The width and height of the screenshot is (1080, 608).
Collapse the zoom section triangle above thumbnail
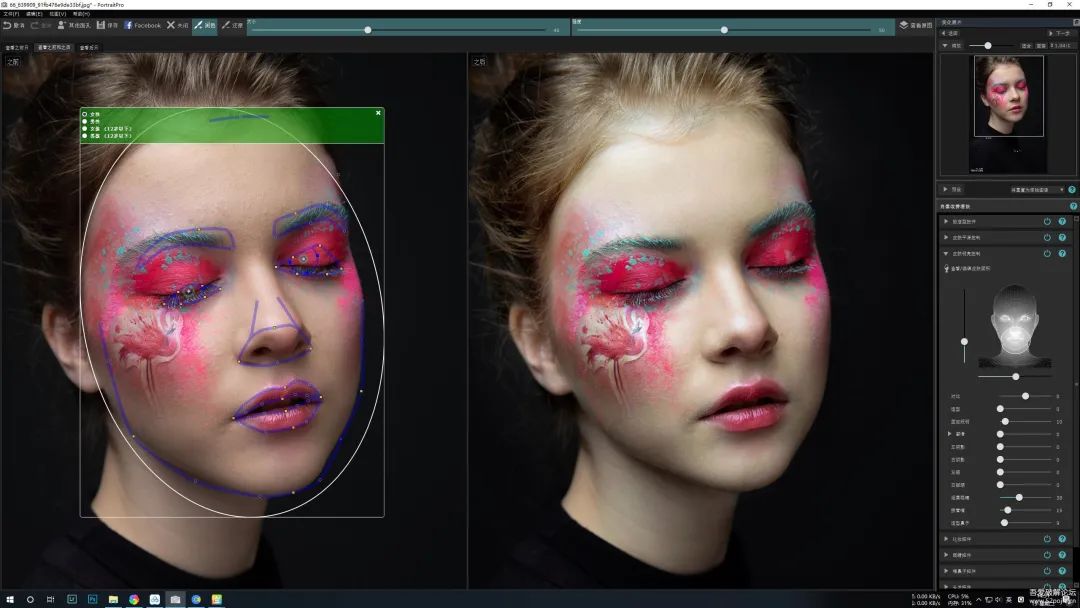tap(945, 45)
